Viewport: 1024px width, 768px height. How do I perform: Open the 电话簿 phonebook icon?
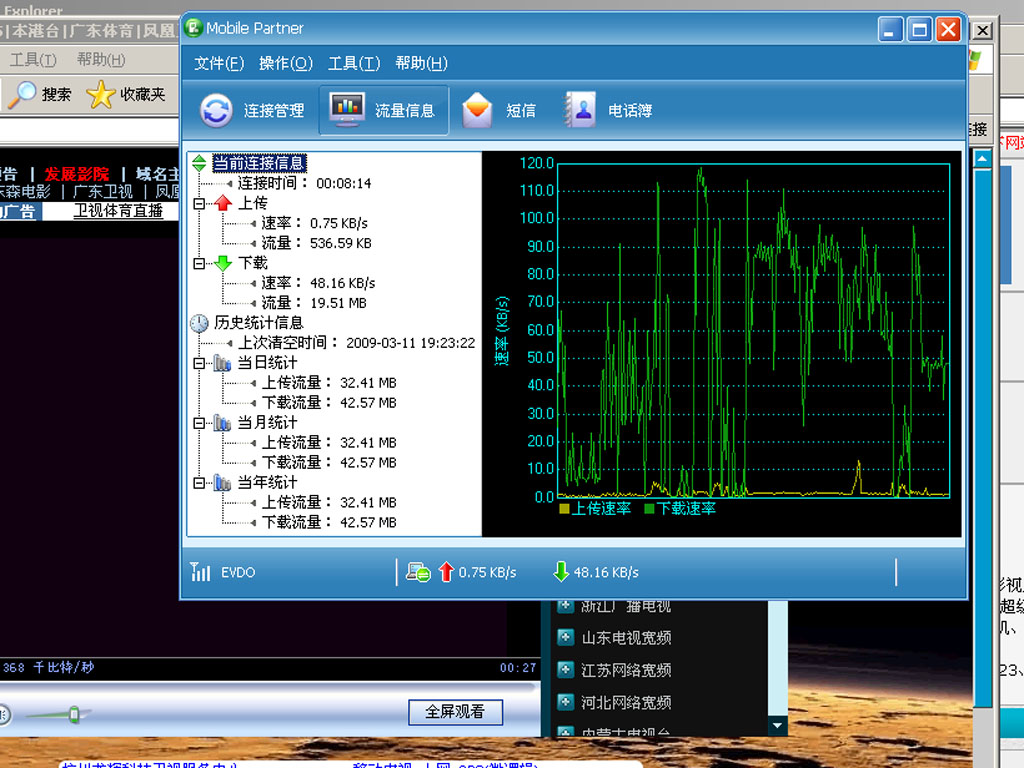click(x=580, y=110)
